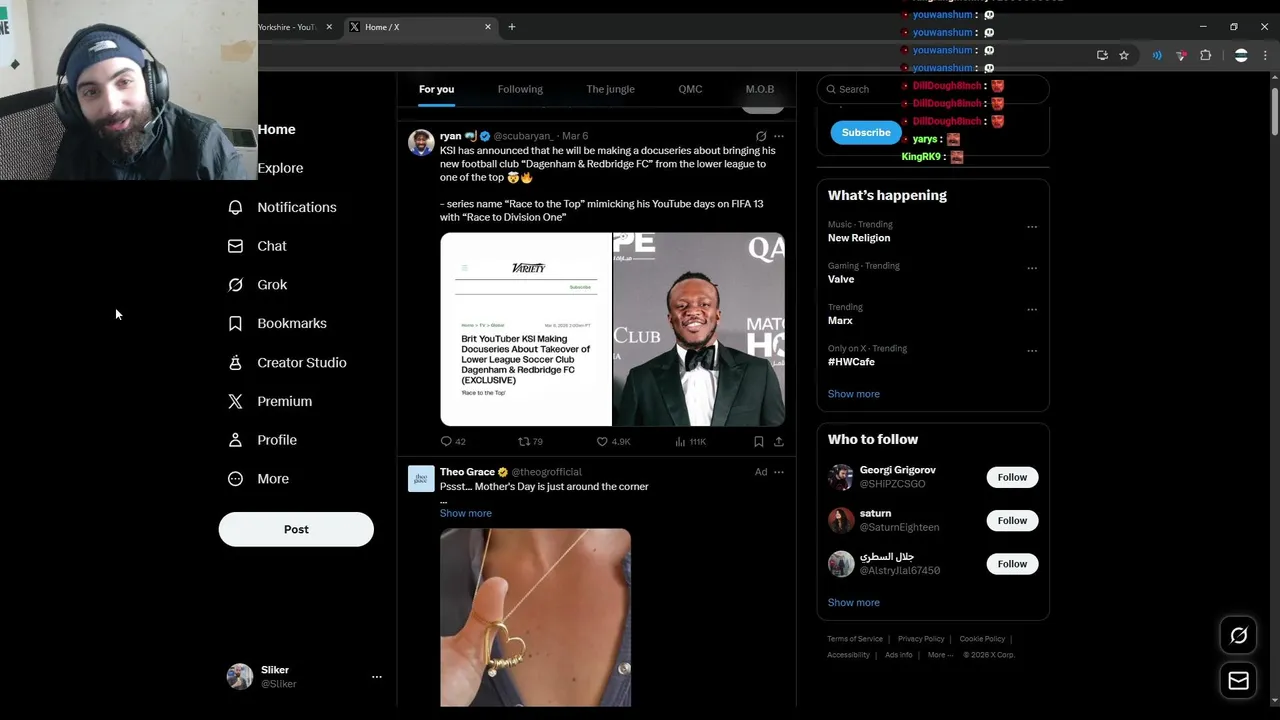Open options for #HWCafe trend

1032,351
